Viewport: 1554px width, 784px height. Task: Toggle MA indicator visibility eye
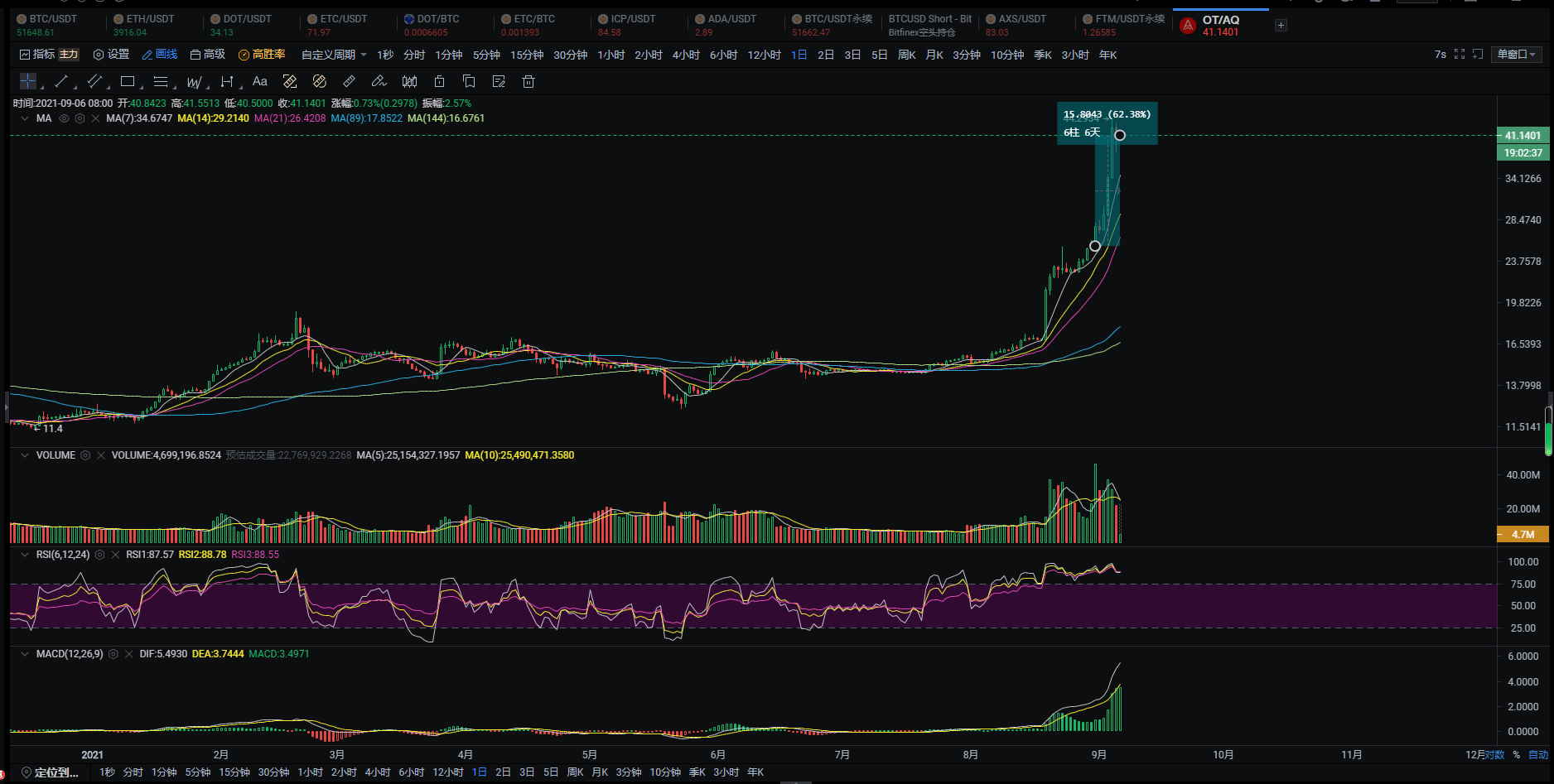64,118
